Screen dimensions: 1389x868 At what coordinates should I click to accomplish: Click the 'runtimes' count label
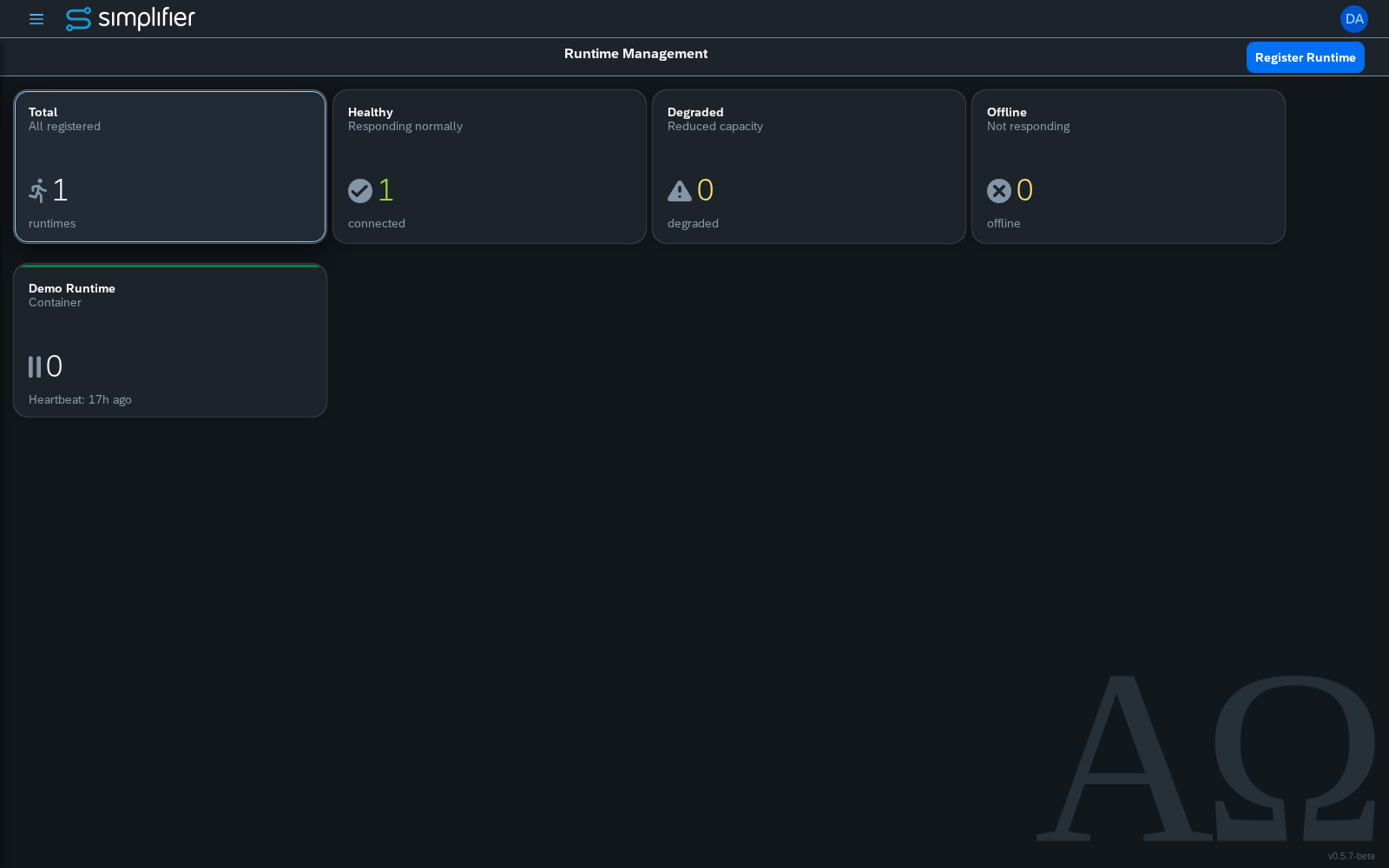tap(52, 224)
